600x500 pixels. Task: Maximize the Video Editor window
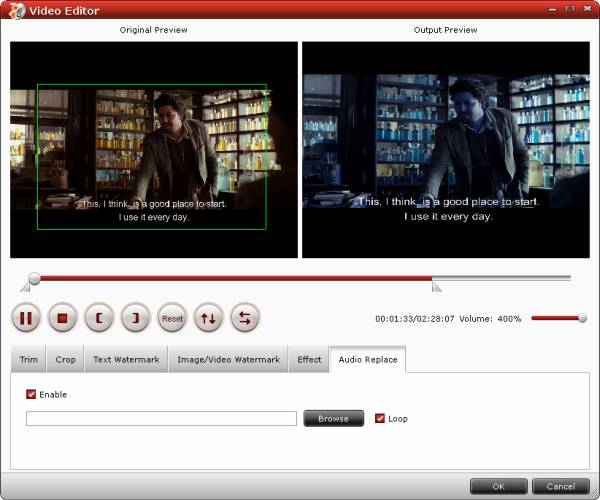[x=570, y=8]
